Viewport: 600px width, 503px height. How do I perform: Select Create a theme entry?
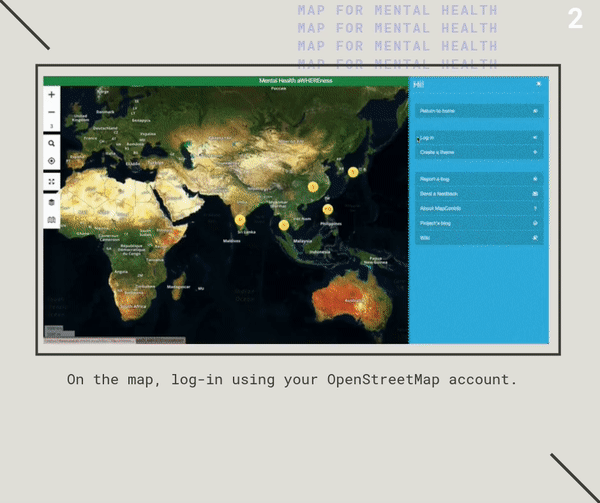pos(479,152)
